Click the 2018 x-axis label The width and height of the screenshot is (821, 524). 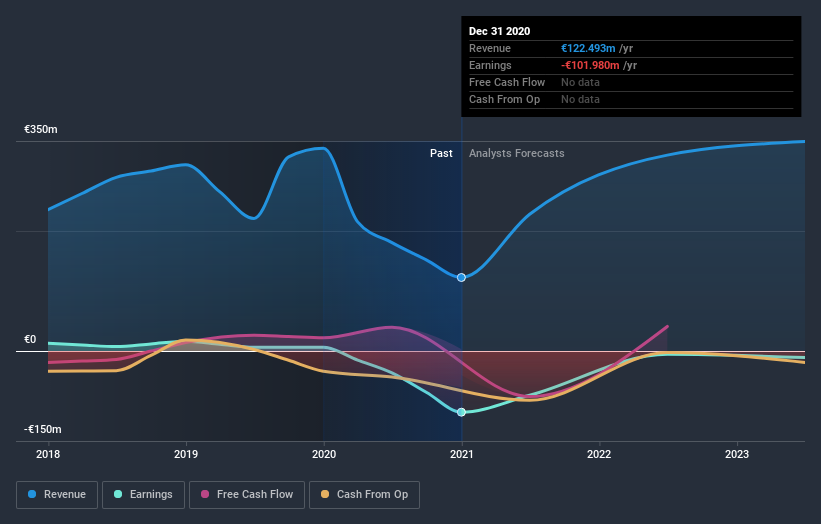pos(48,454)
